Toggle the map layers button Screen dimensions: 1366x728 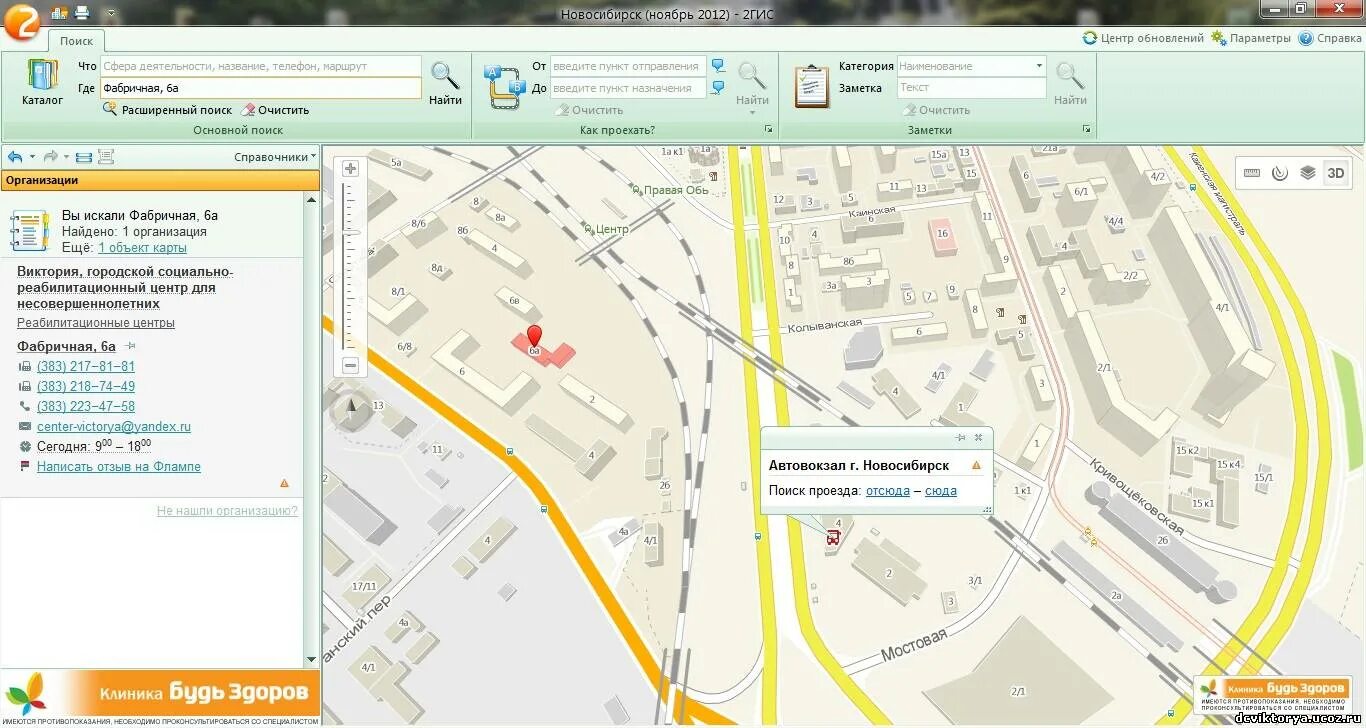click(x=1307, y=172)
